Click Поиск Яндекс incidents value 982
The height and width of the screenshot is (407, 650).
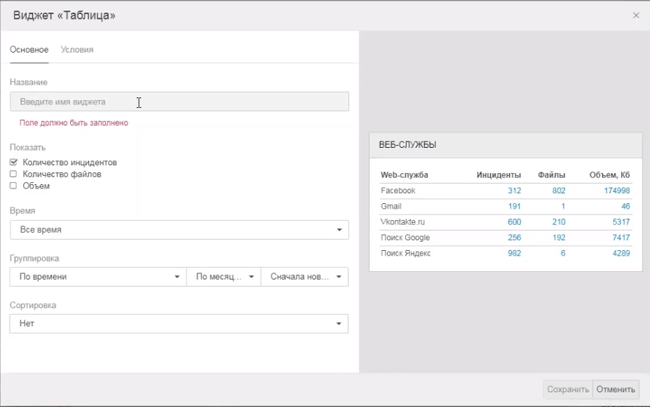point(514,254)
